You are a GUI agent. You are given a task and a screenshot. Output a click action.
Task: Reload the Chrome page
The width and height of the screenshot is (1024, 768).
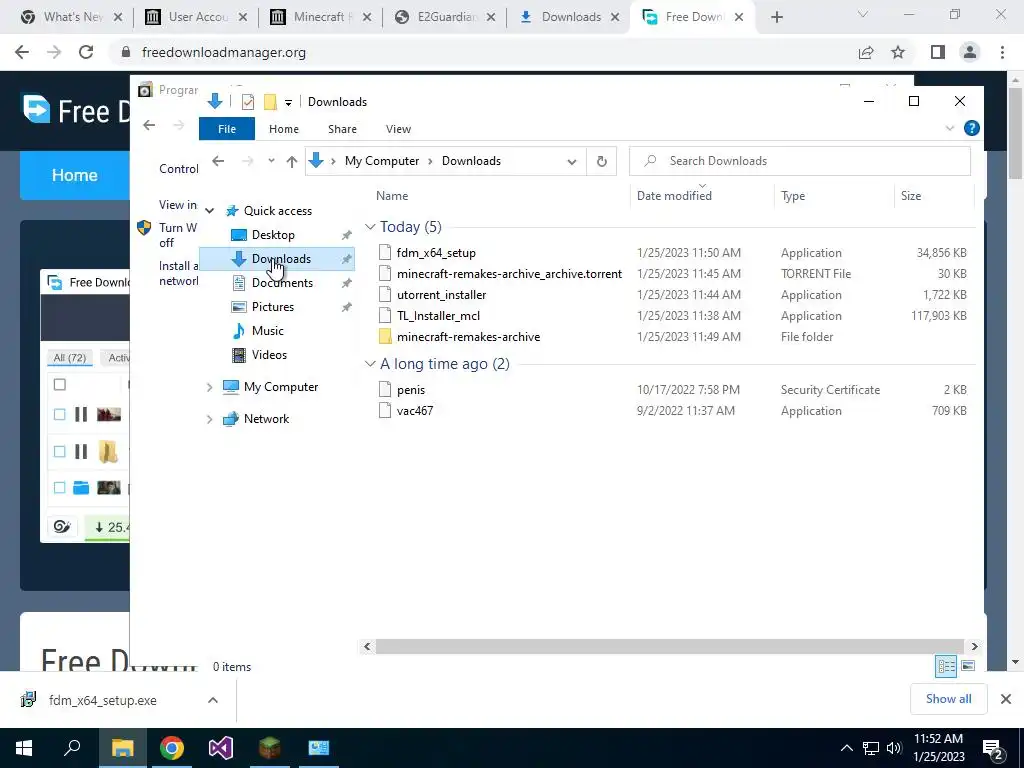(86, 52)
